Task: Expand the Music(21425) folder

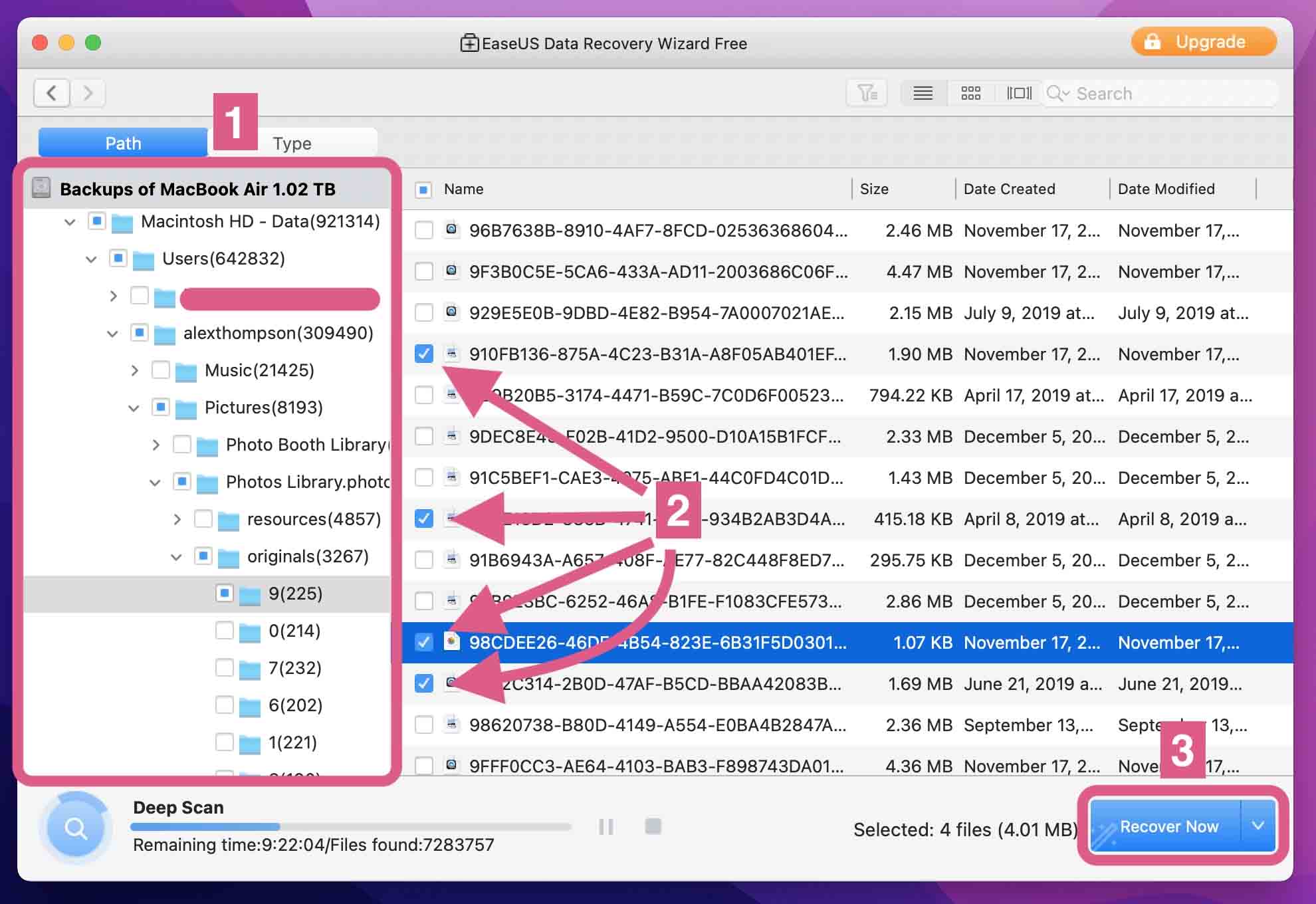Action: click(x=134, y=370)
